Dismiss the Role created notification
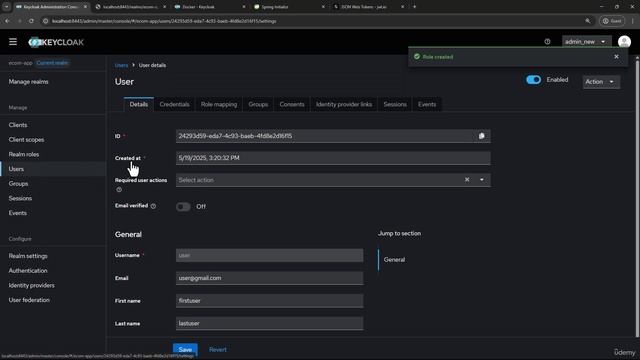Viewport: 640px width, 360px height. click(616, 57)
